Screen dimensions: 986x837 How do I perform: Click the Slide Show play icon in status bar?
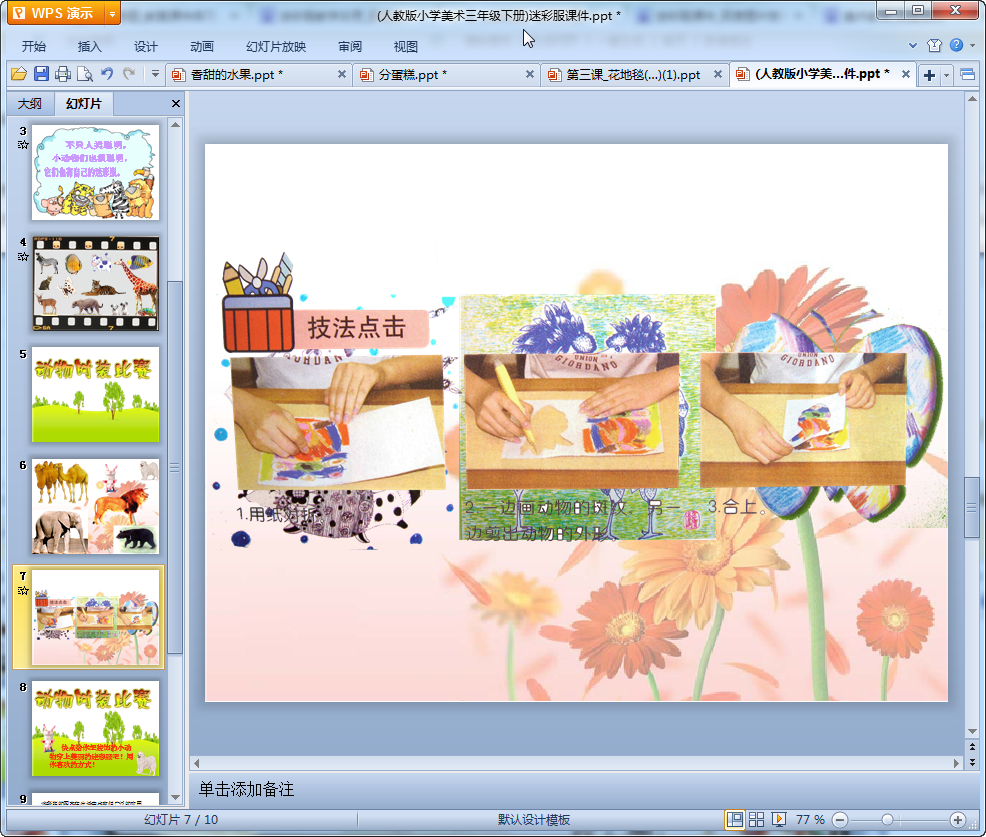(778, 819)
